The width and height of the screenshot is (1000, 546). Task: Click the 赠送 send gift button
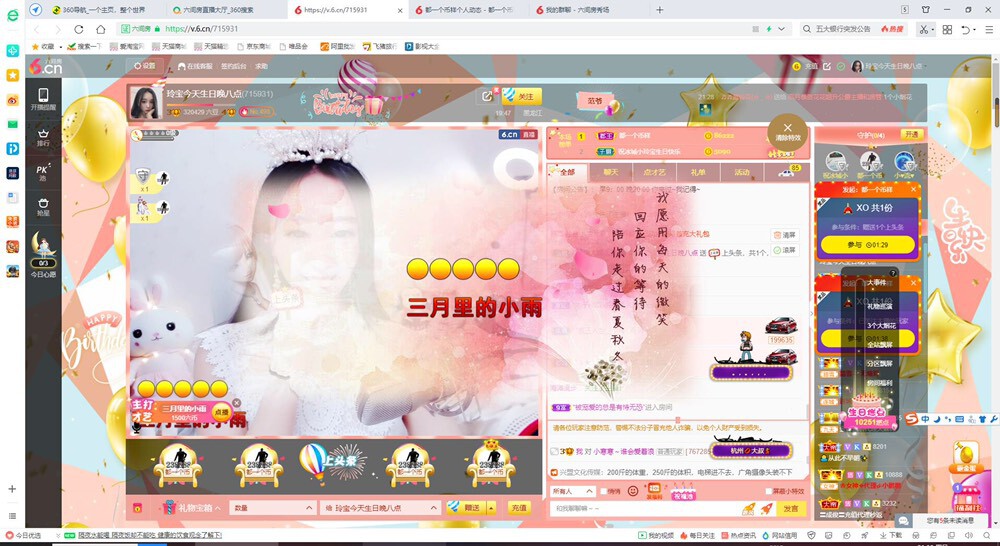(466, 508)
